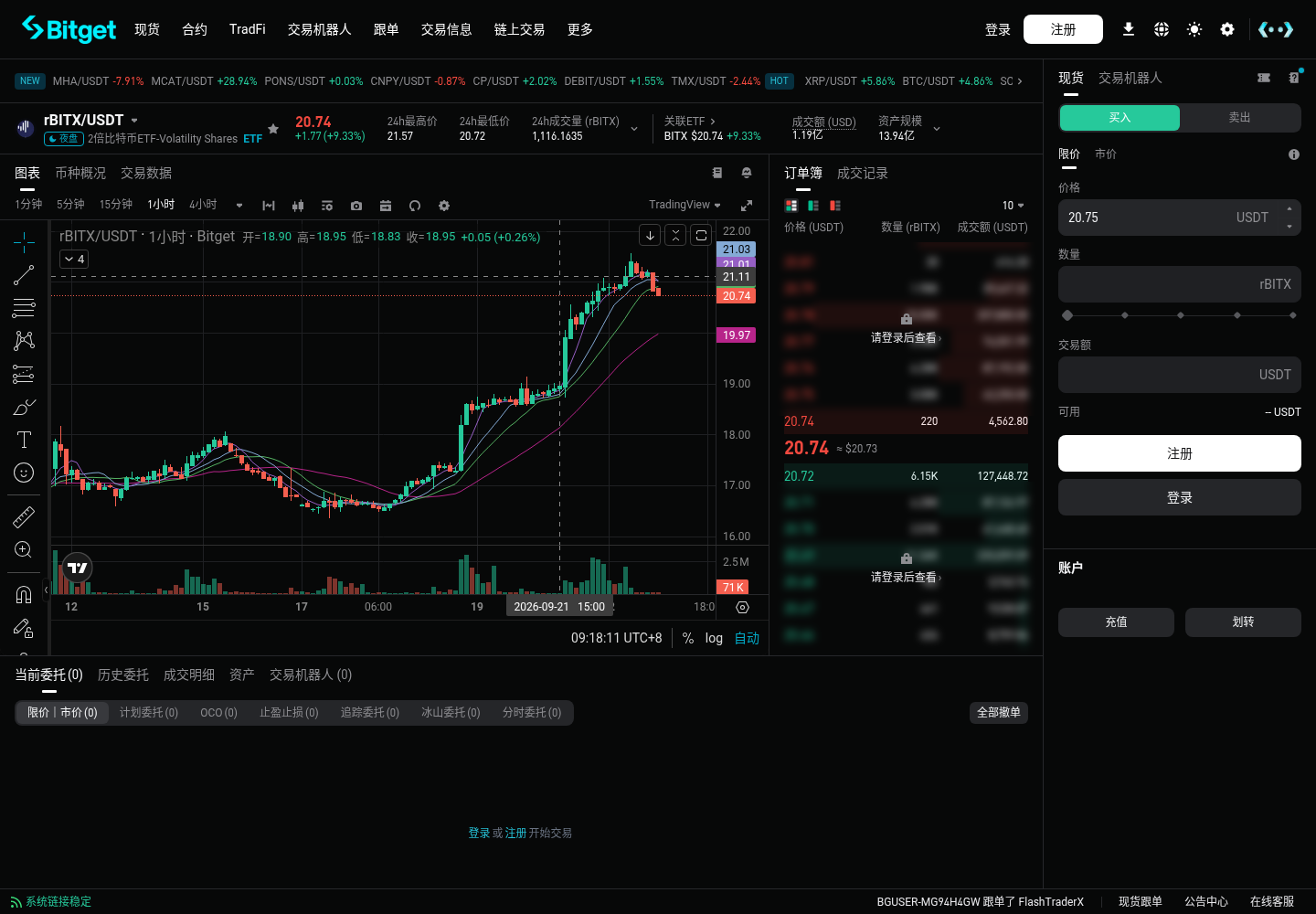Viewport: 1316px width, 914px height.
Task: Open candlestick chart type selector
Action: coord(298,206)
